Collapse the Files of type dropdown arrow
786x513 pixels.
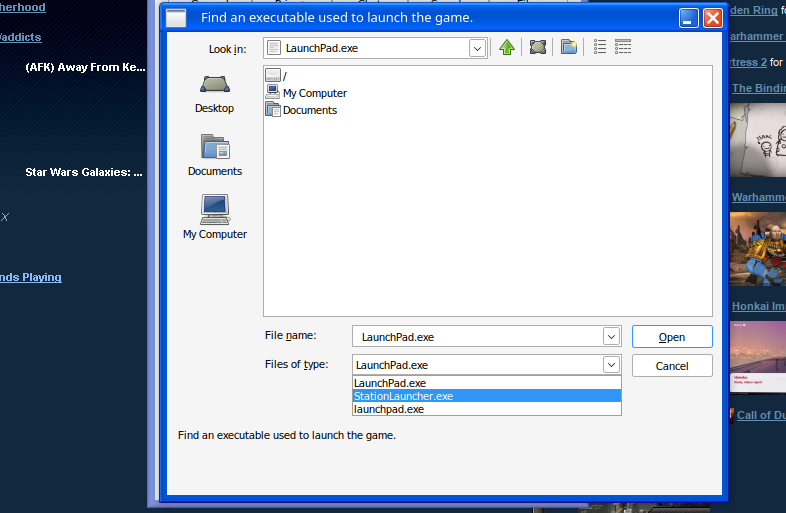pyautogui.click(x=611, y=365)
